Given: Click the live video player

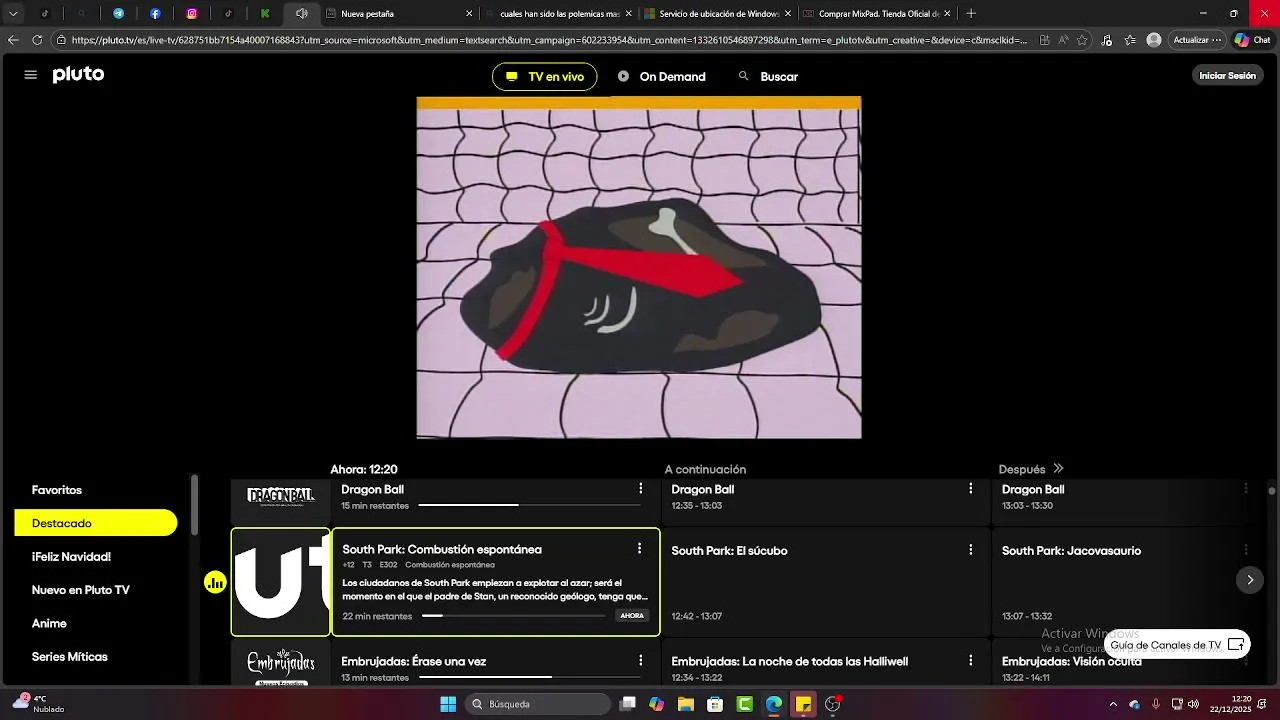Looking at the screenshot, I should tap(639, 267).
